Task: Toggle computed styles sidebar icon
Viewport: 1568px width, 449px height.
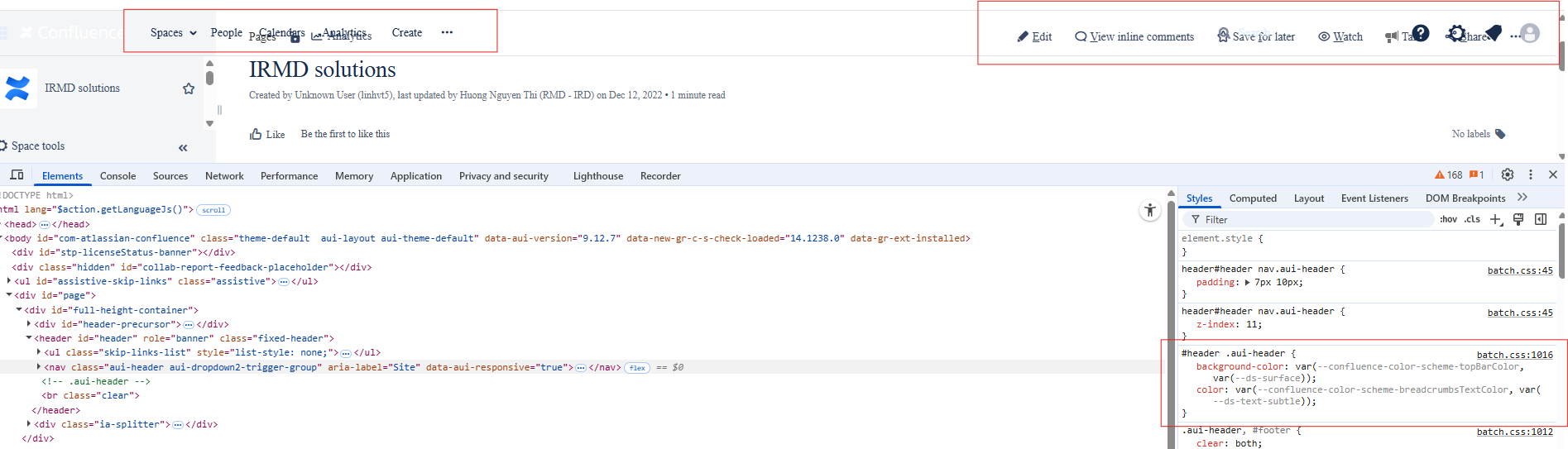Action: coord(1541,219)
